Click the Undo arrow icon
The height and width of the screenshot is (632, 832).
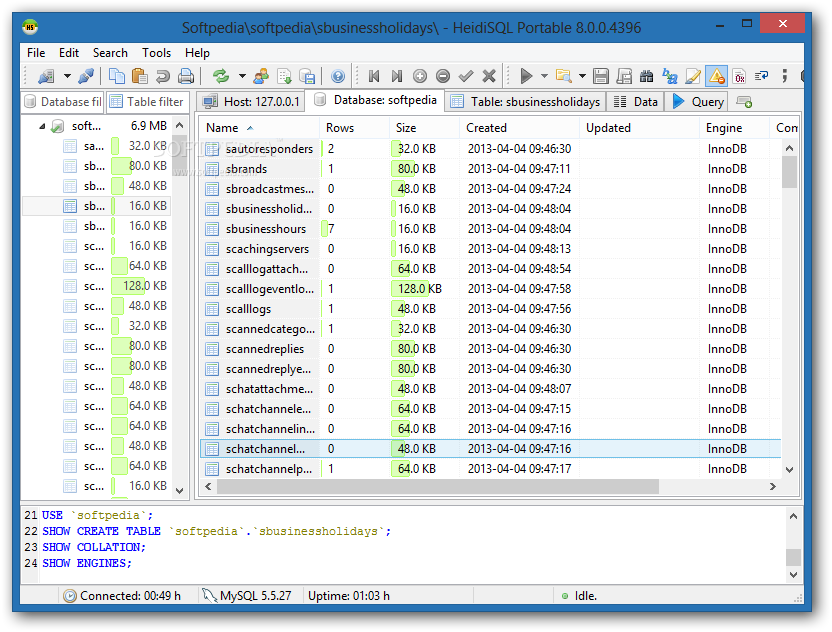pos(162,76)
